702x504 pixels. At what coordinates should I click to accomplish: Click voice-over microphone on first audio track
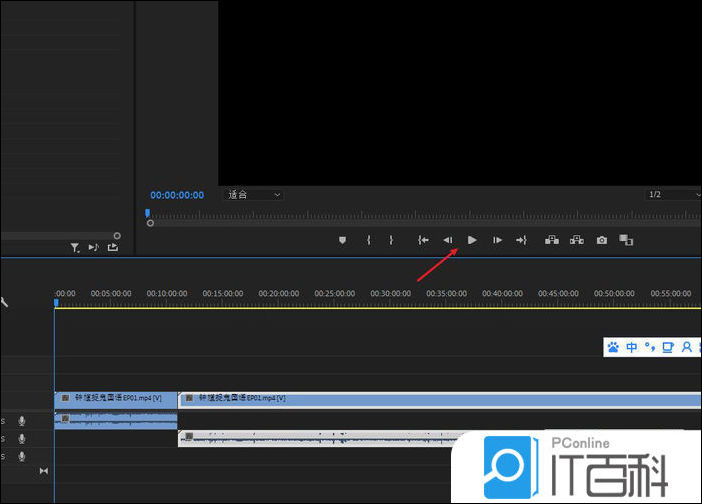(x=21, y=421)
